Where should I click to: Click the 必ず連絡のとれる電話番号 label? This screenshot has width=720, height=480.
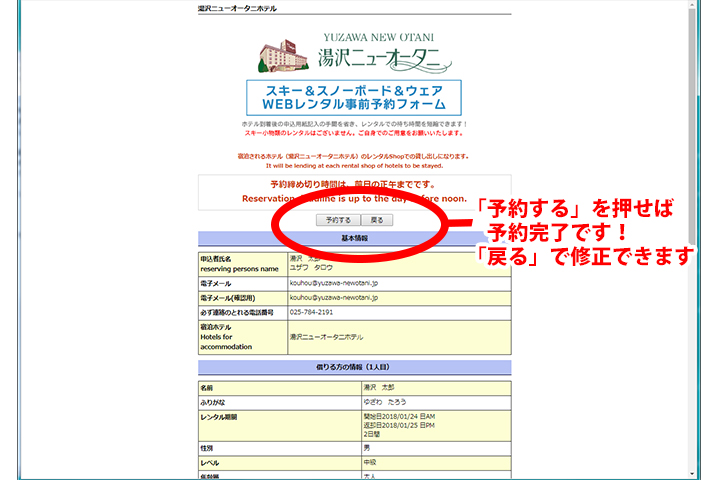[x=237, y=312]
